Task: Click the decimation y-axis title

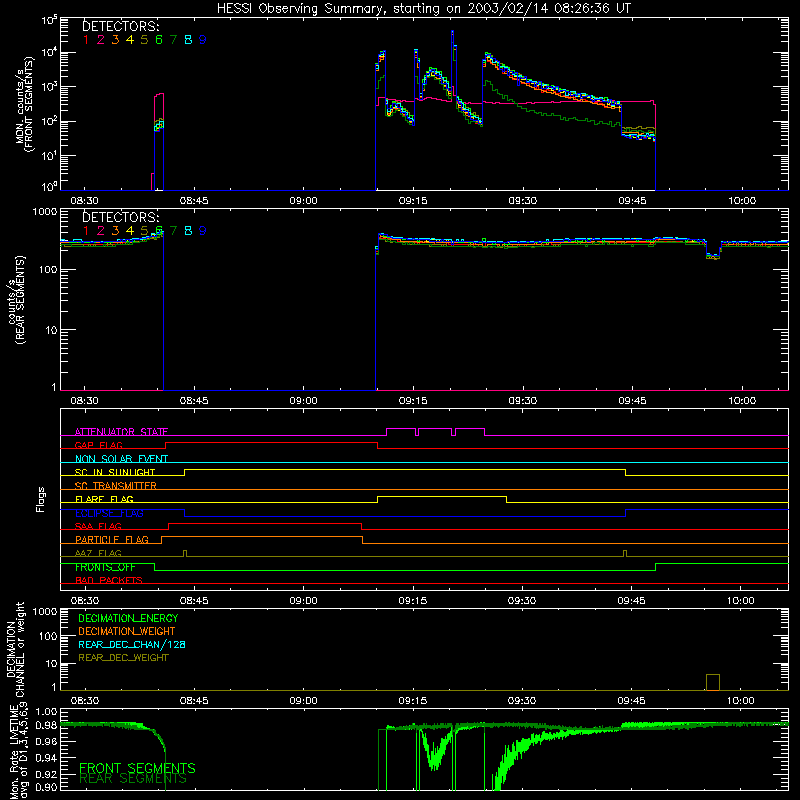Action: (x=15, y=649)
